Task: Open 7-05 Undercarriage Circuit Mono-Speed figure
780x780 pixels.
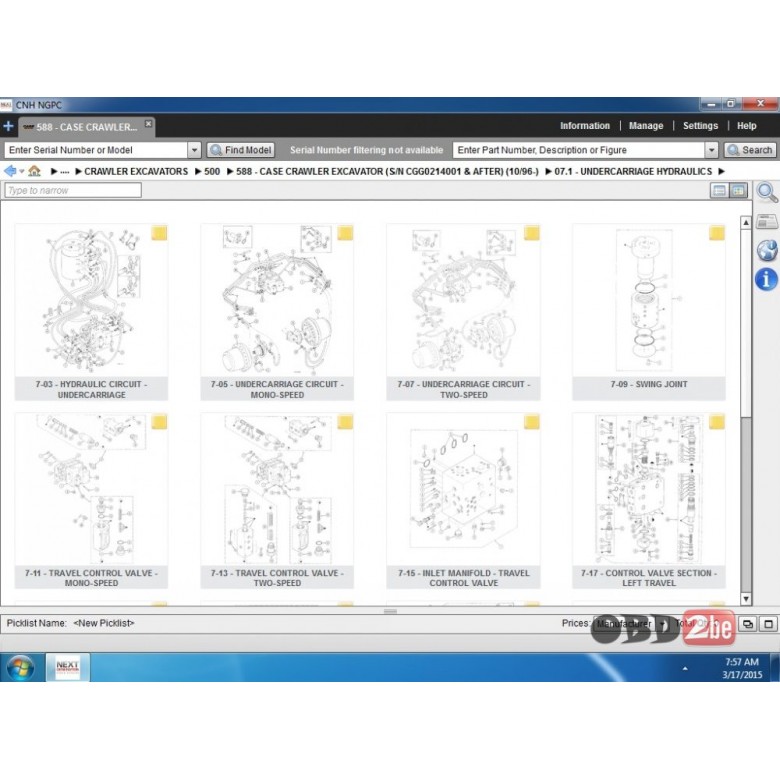Action: tap(277, 312)
